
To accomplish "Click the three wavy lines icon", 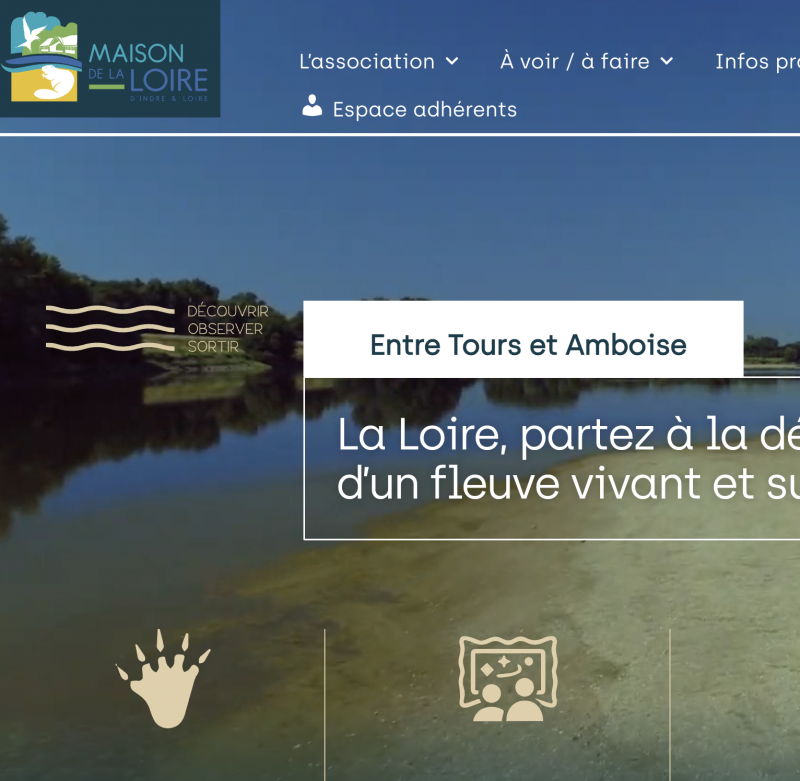I will (110, 328).
